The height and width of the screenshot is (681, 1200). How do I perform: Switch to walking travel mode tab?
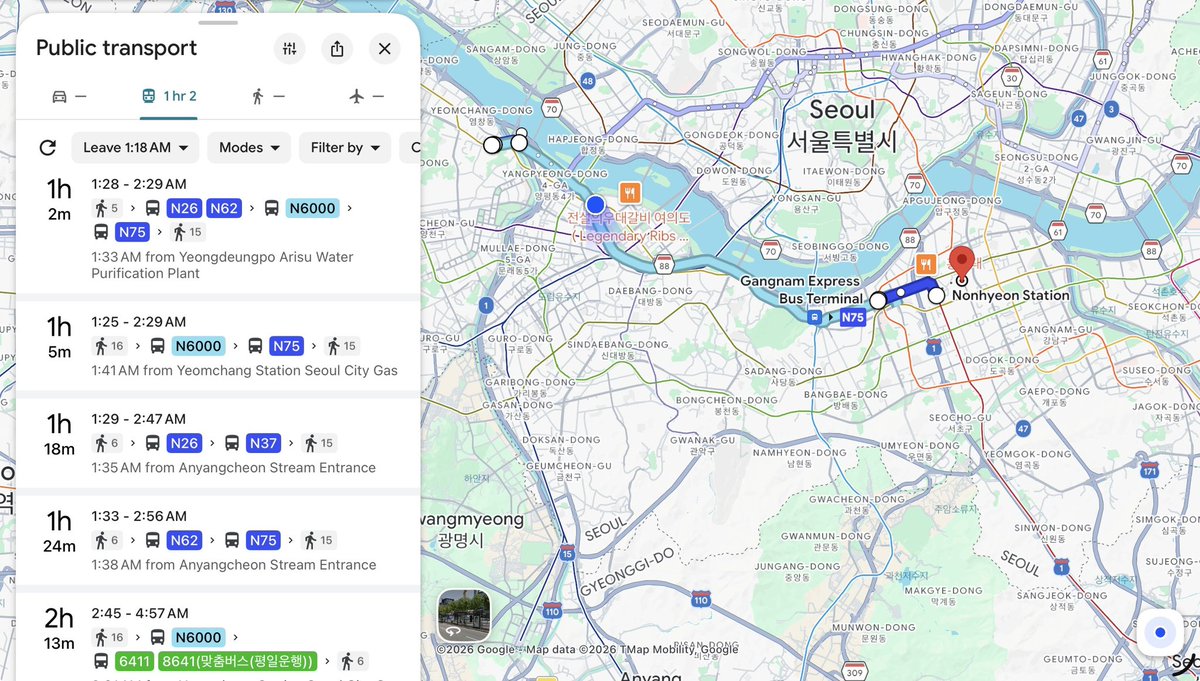268,96
